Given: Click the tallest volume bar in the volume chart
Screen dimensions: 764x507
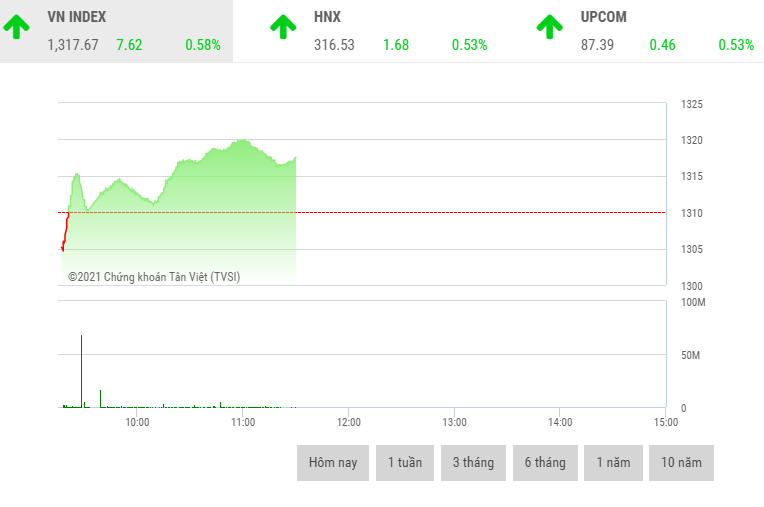Looking at the screenshot, I should point(81,370).
